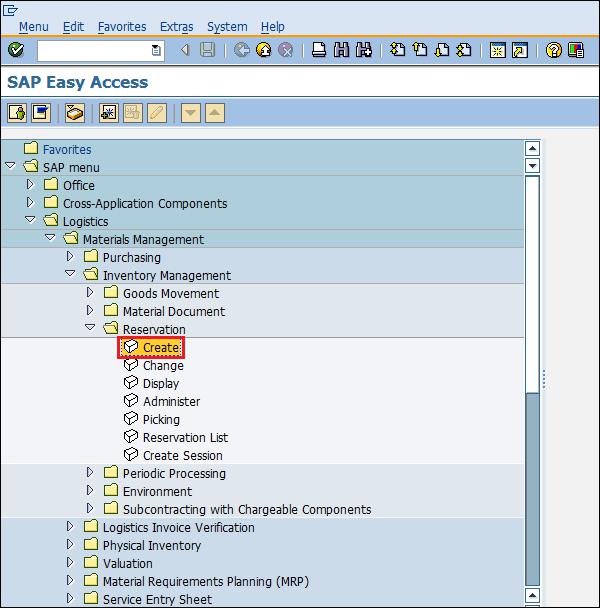This screenshot has width=600, height=608.
Task: Expand the Goods Movement folder
Action: click(x=90, y=292)
